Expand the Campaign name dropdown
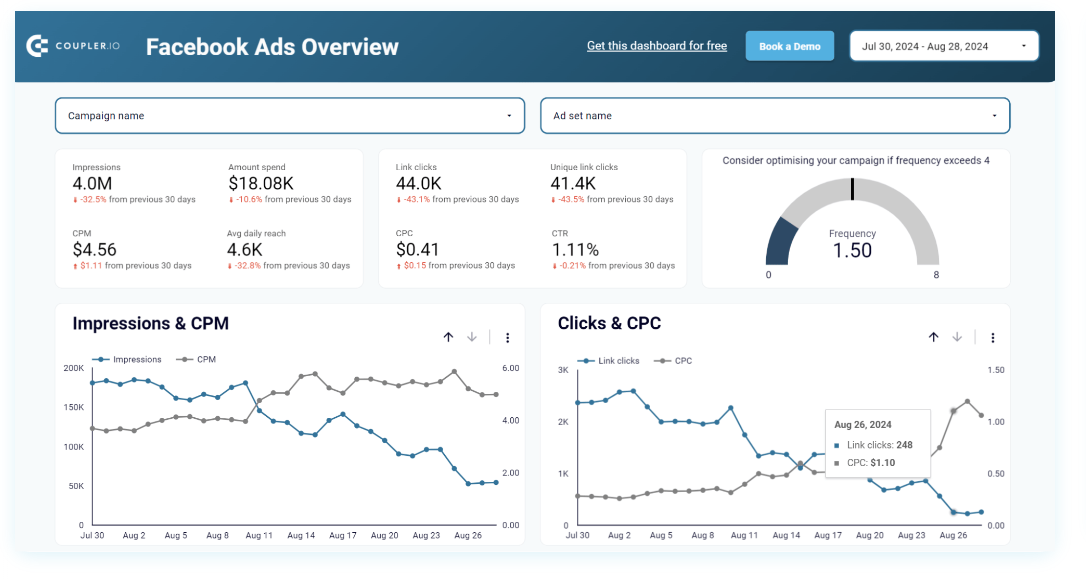 (289, 116)
